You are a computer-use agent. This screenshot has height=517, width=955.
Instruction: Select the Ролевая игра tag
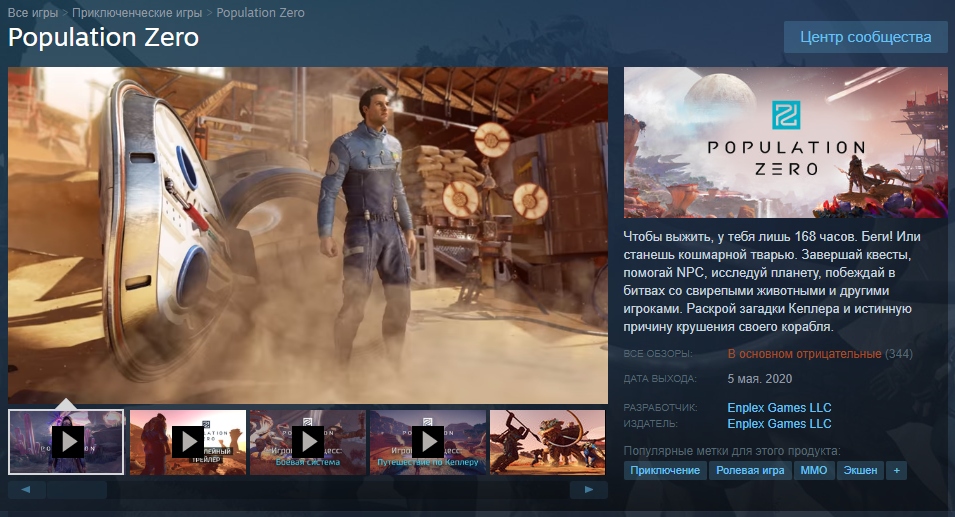pyautogui.click(x=750, y=470)
